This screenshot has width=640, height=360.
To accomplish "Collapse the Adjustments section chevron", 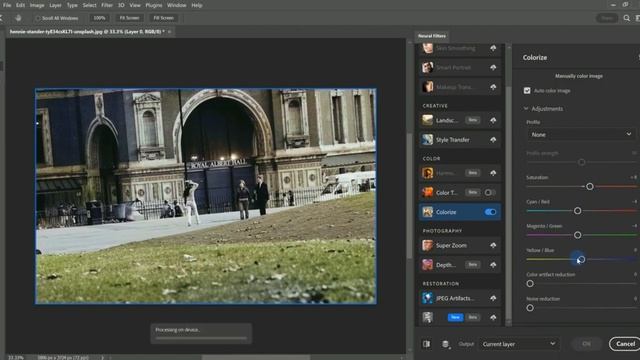I will click(x=526, y=109).
